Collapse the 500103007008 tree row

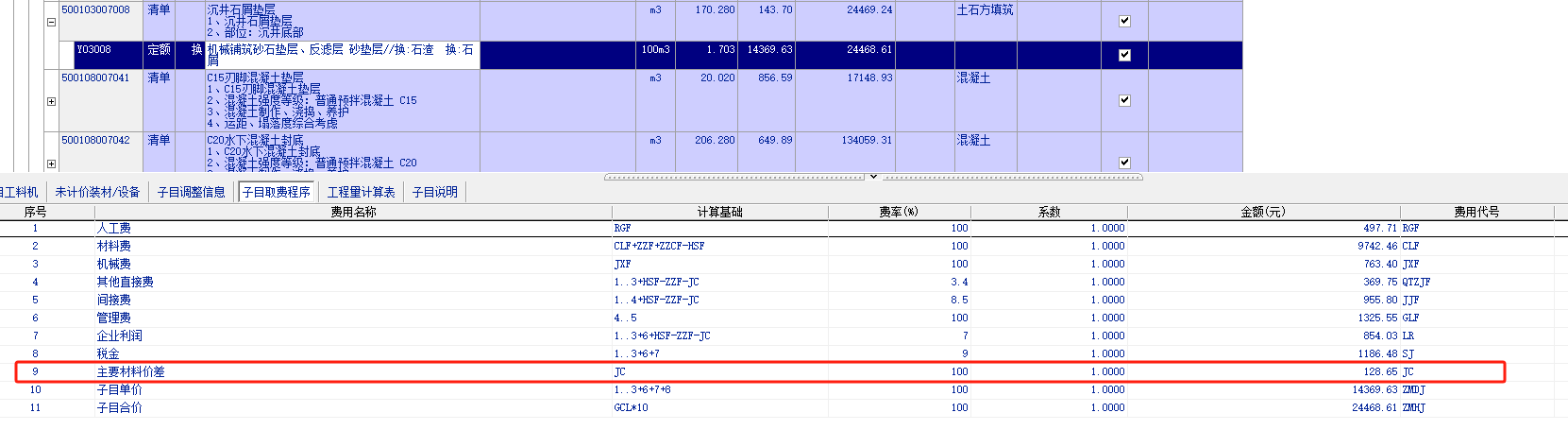51,22
